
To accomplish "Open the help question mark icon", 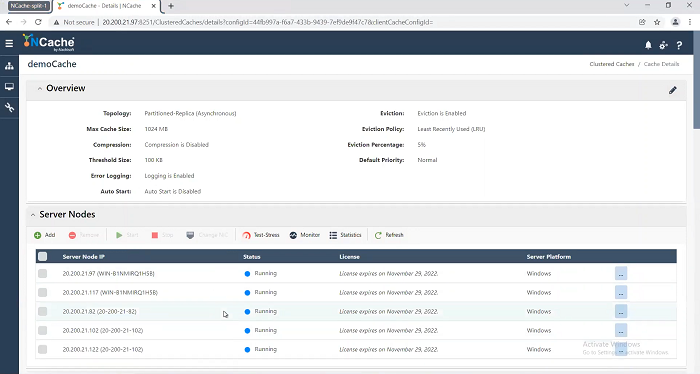I will coord(679,45).
